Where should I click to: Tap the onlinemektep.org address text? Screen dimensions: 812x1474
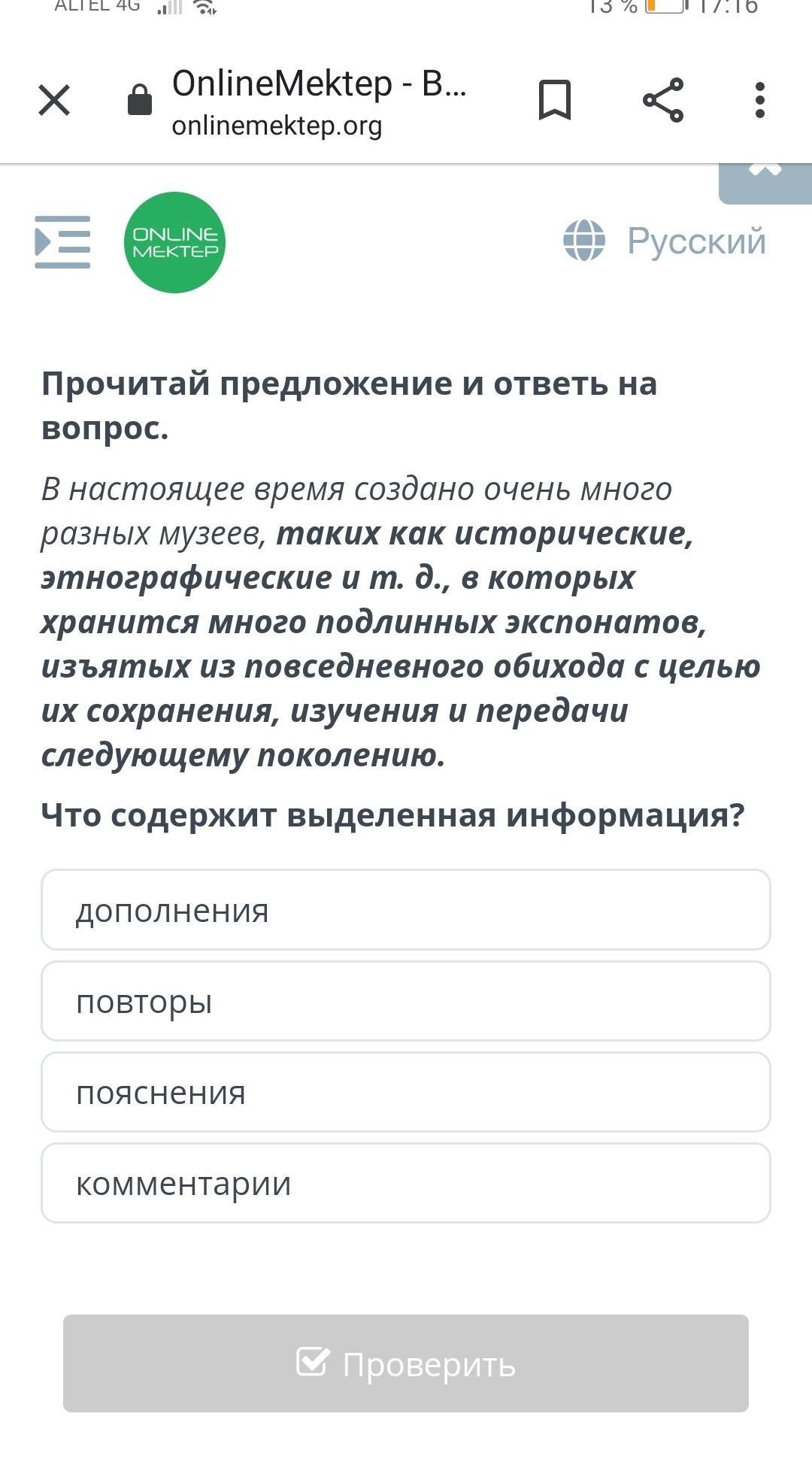pyautogui.click(x=277, y=126)
